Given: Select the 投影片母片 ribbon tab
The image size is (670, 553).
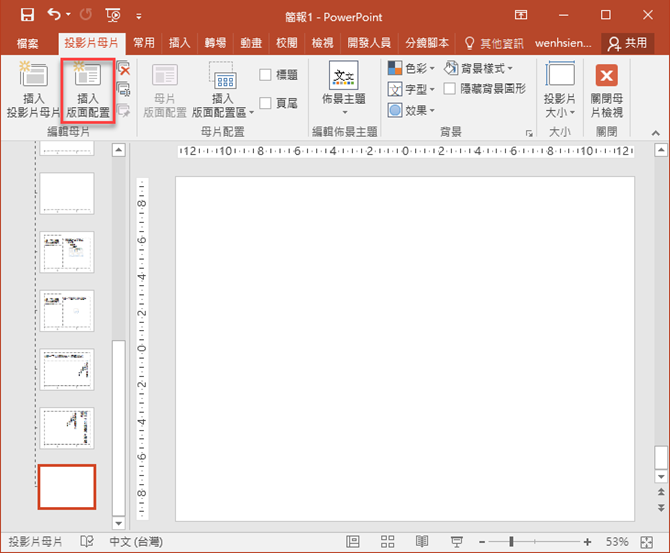Looking at the screenshot, I should coord(91,43).
